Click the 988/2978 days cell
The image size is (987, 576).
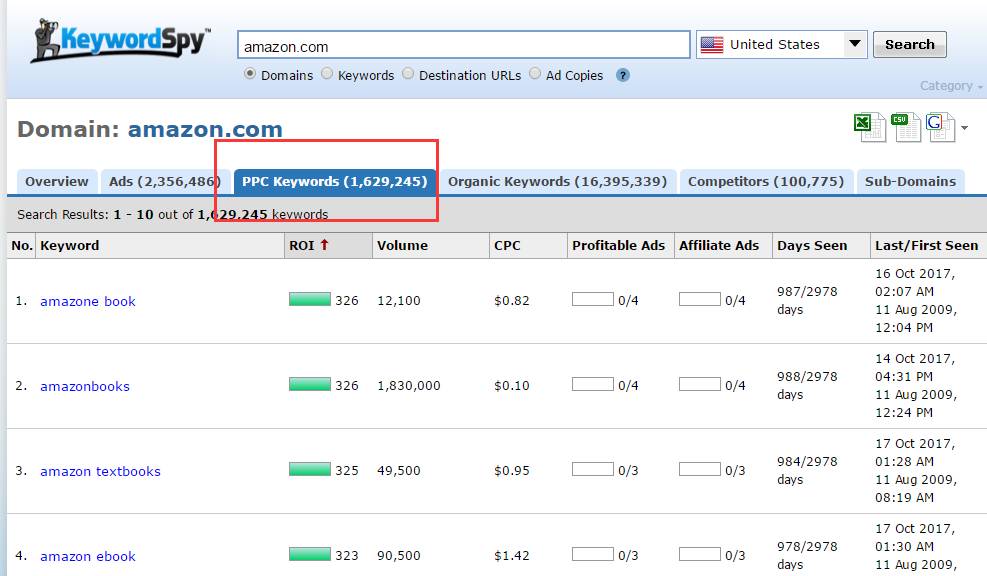(x=807, y=385)
